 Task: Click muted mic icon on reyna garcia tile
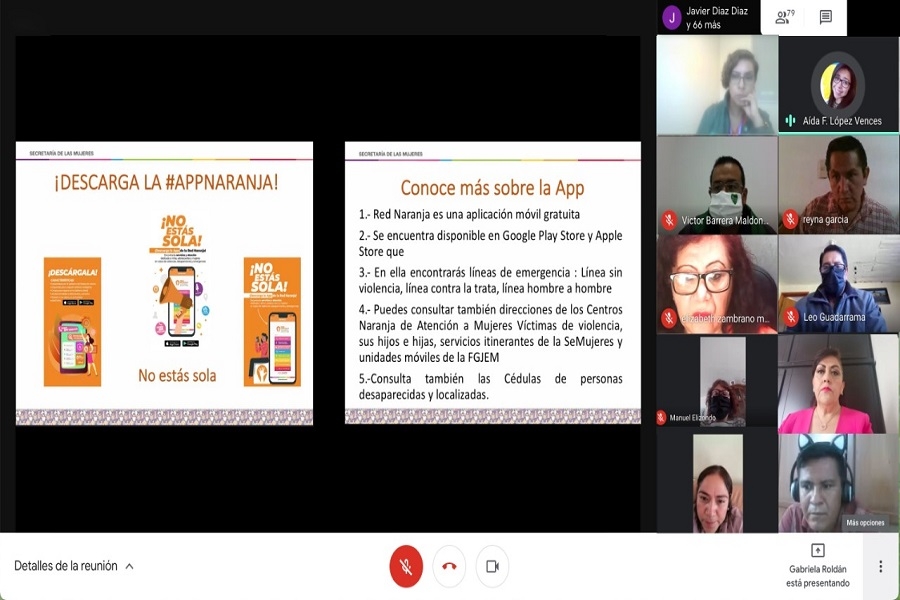click(x=790, y=220)
